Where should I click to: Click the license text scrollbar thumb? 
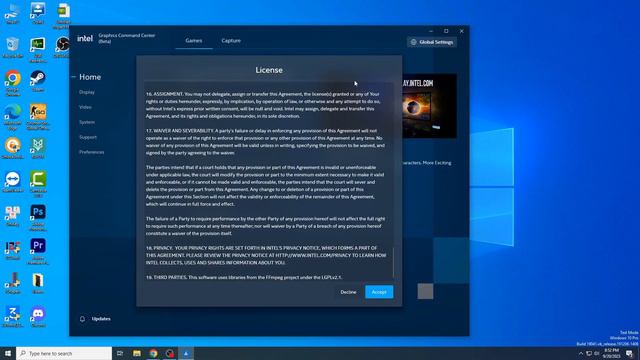tap(393, 262)
